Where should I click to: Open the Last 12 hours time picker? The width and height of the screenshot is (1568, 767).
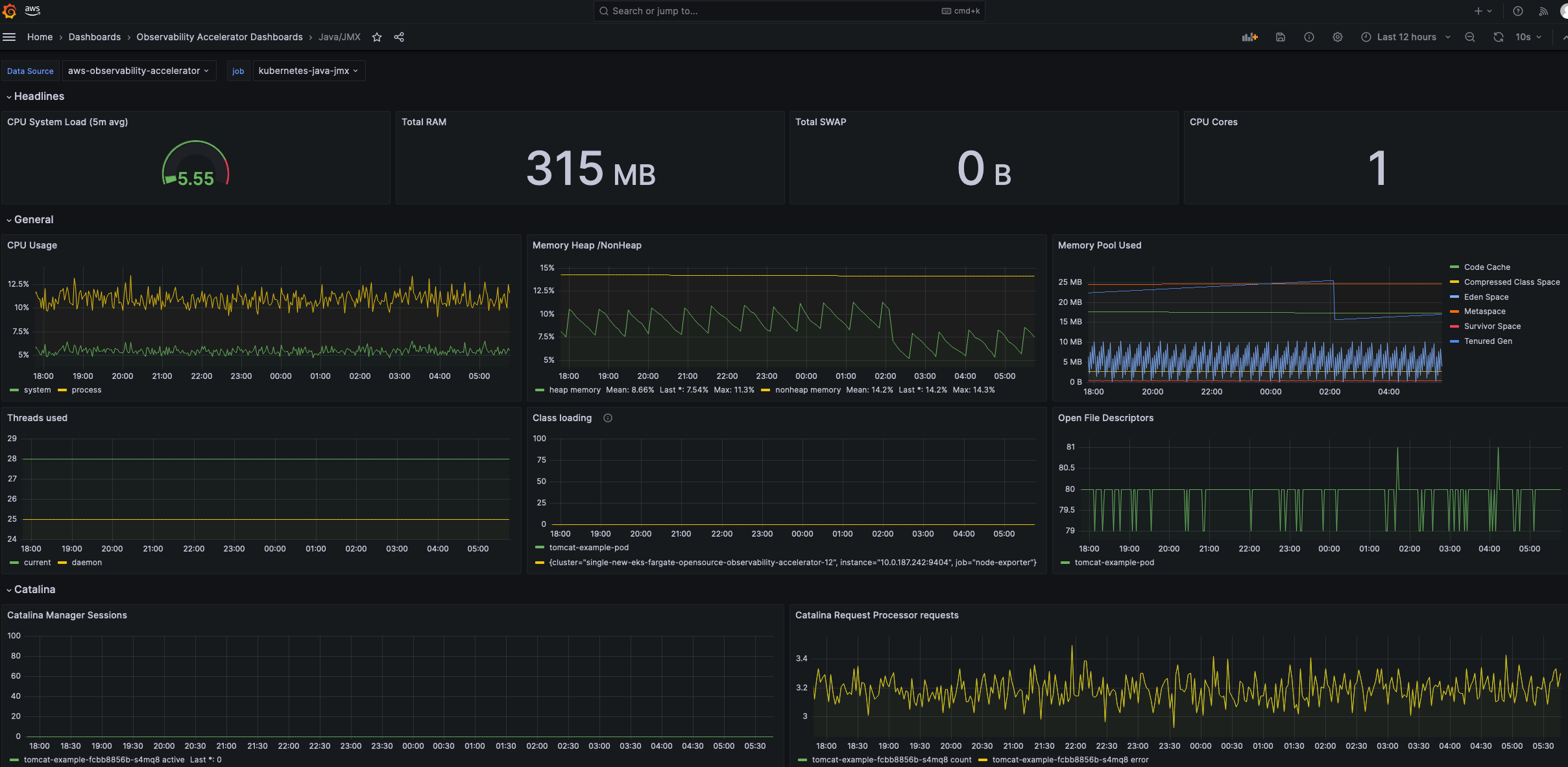pyautogui.click(x=1406, y=37)
